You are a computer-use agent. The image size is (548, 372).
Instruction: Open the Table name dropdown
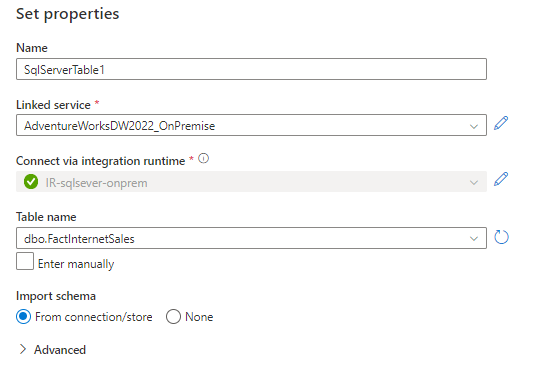(x=251, y=238)
